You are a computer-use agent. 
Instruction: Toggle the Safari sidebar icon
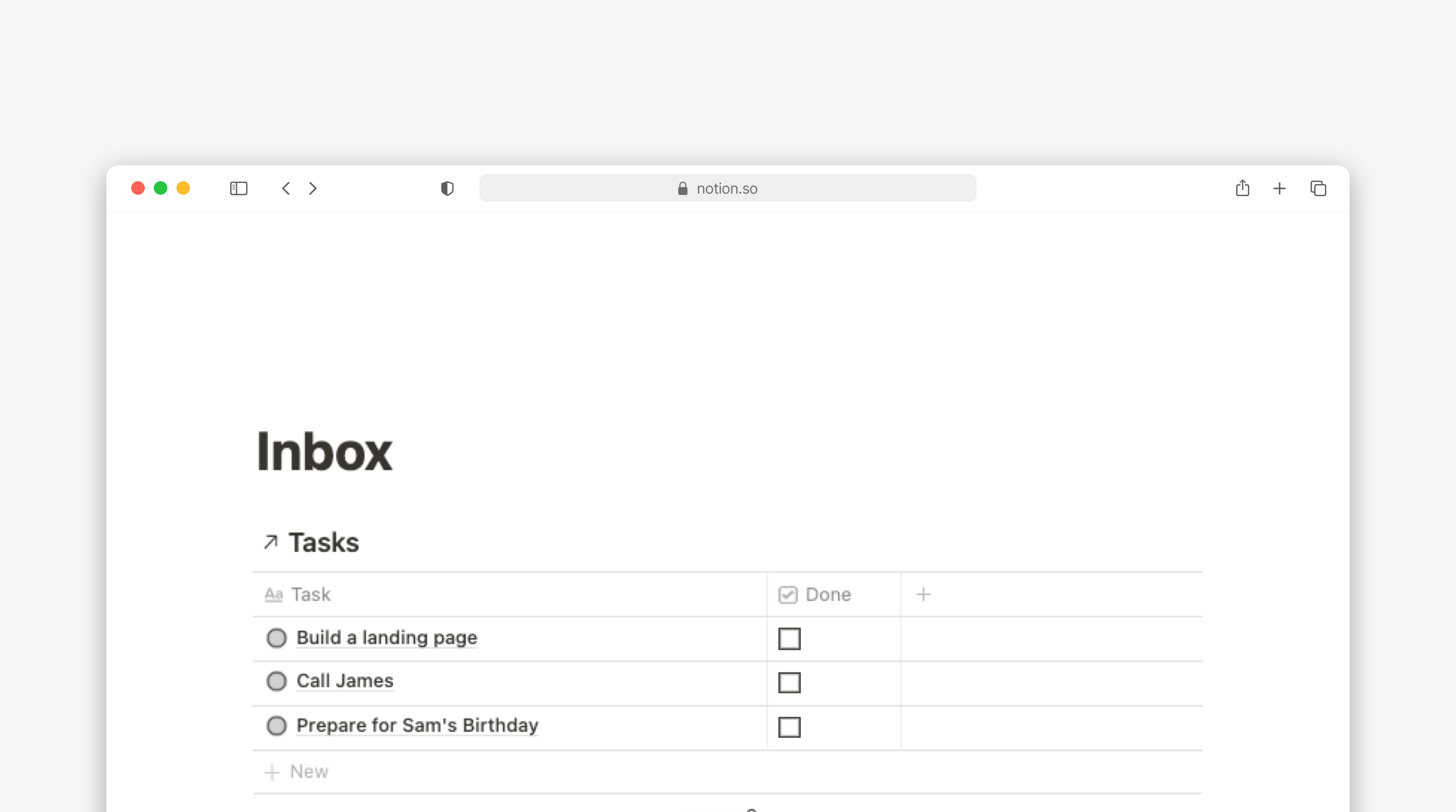tap(238, 188)
